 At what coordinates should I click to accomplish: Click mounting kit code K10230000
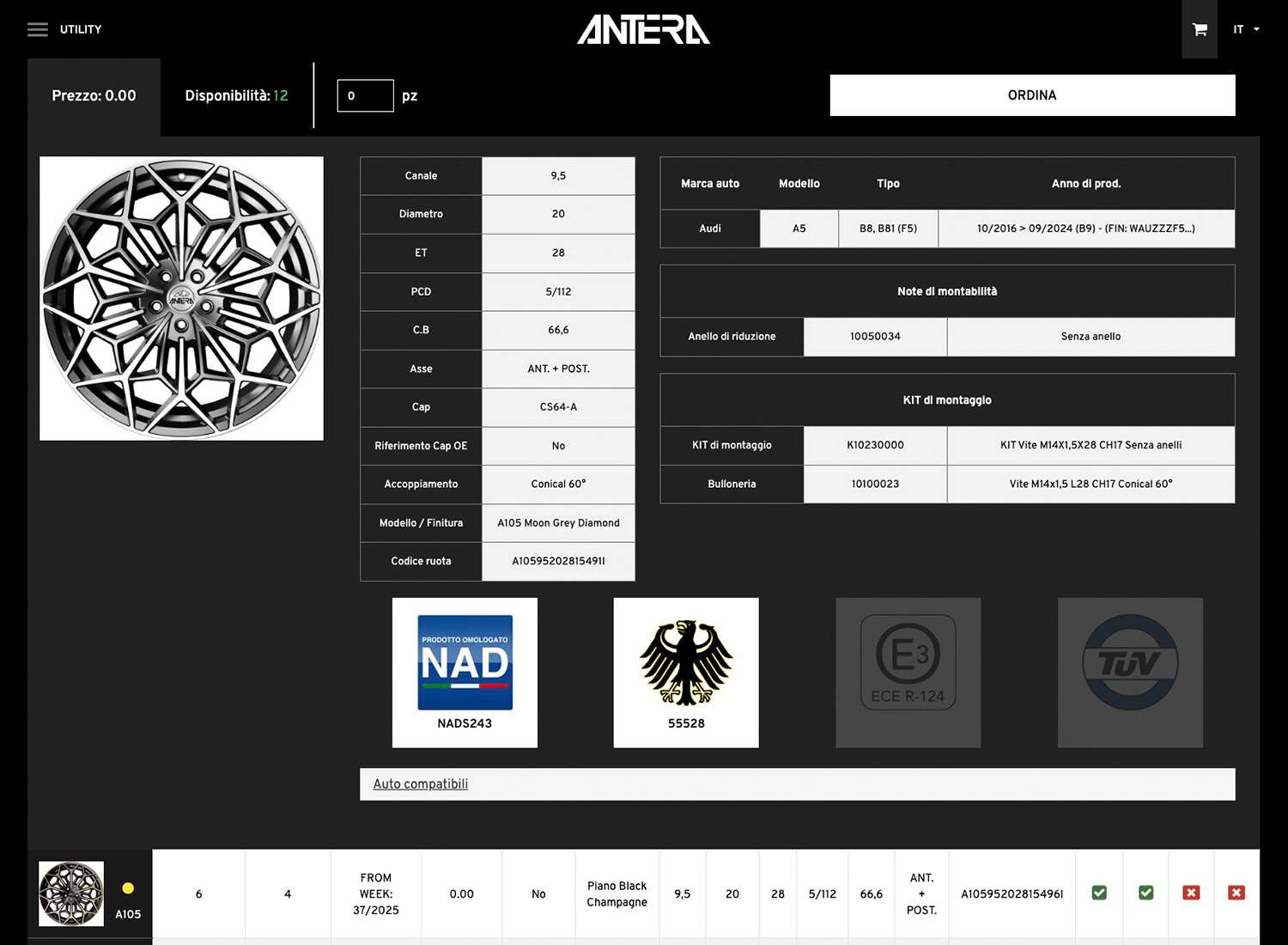(x=875, y=445)
